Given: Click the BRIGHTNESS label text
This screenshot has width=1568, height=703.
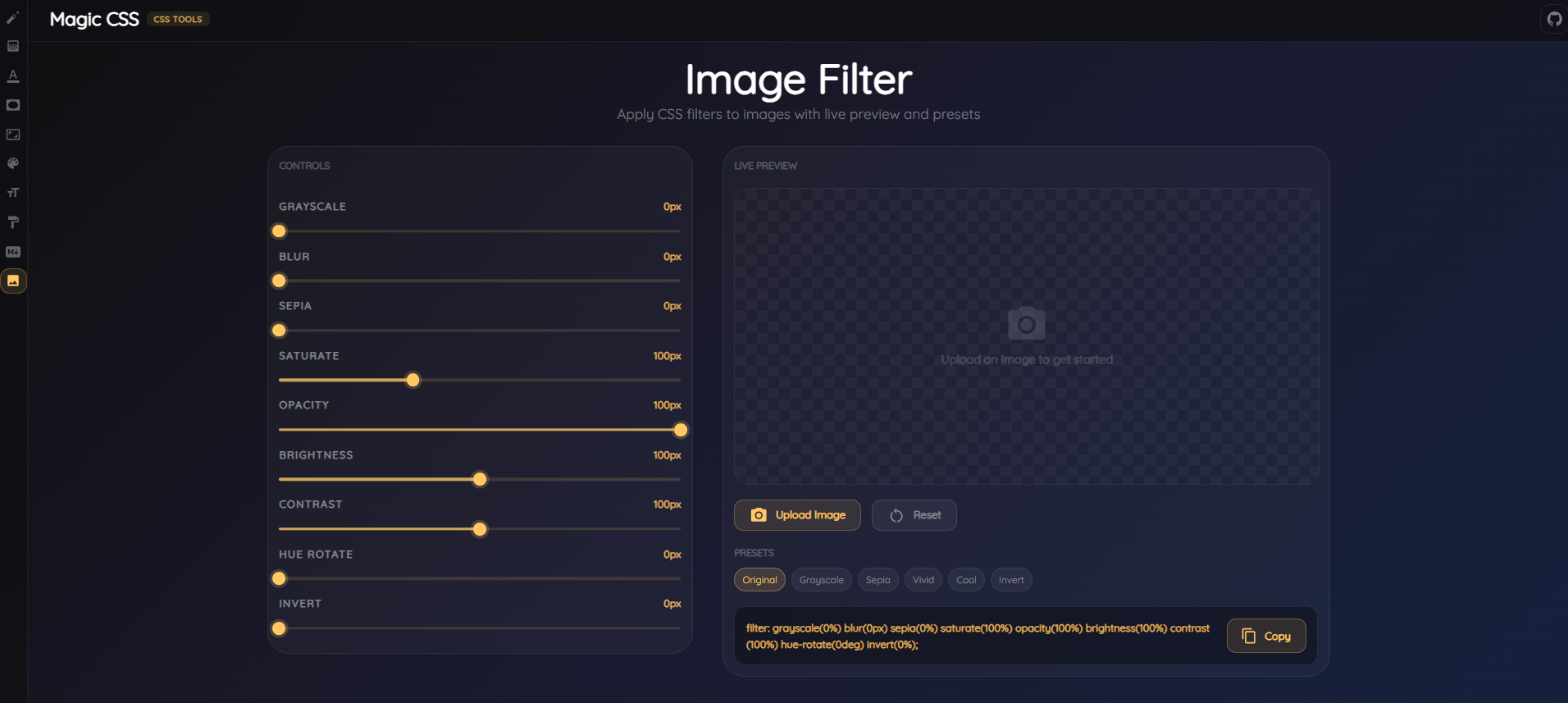Looking at the screenshot, I should point(316,455).
